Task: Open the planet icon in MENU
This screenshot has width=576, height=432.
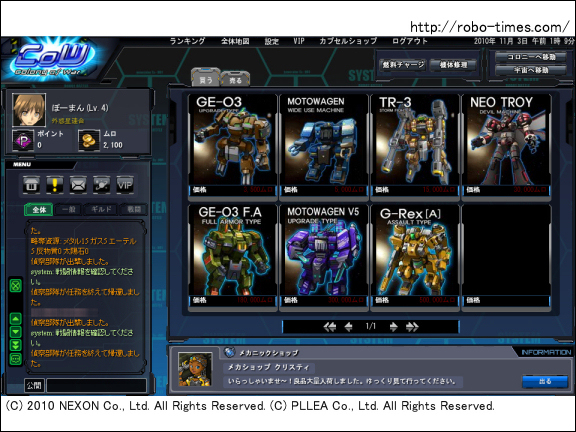Action: [101, 184]
